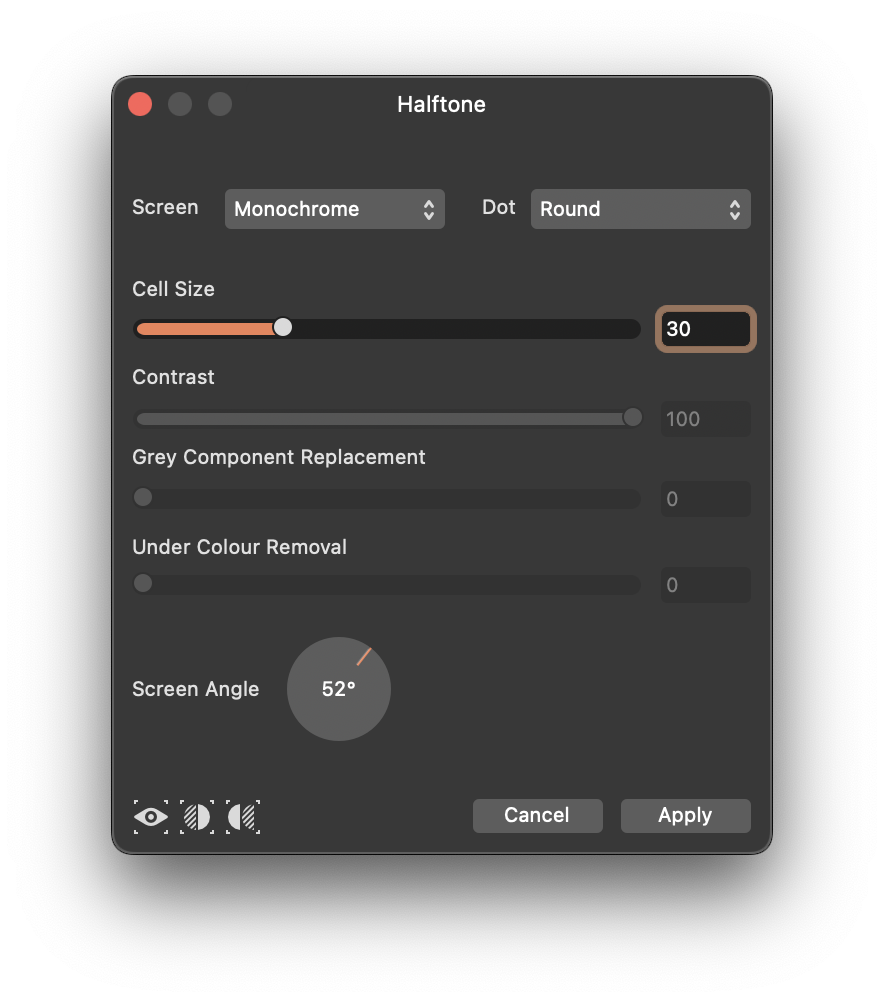The width and height of the screenshot is (884, 1002).
Task: Click the Contrast value field showing 100
Action: (705, 419)
